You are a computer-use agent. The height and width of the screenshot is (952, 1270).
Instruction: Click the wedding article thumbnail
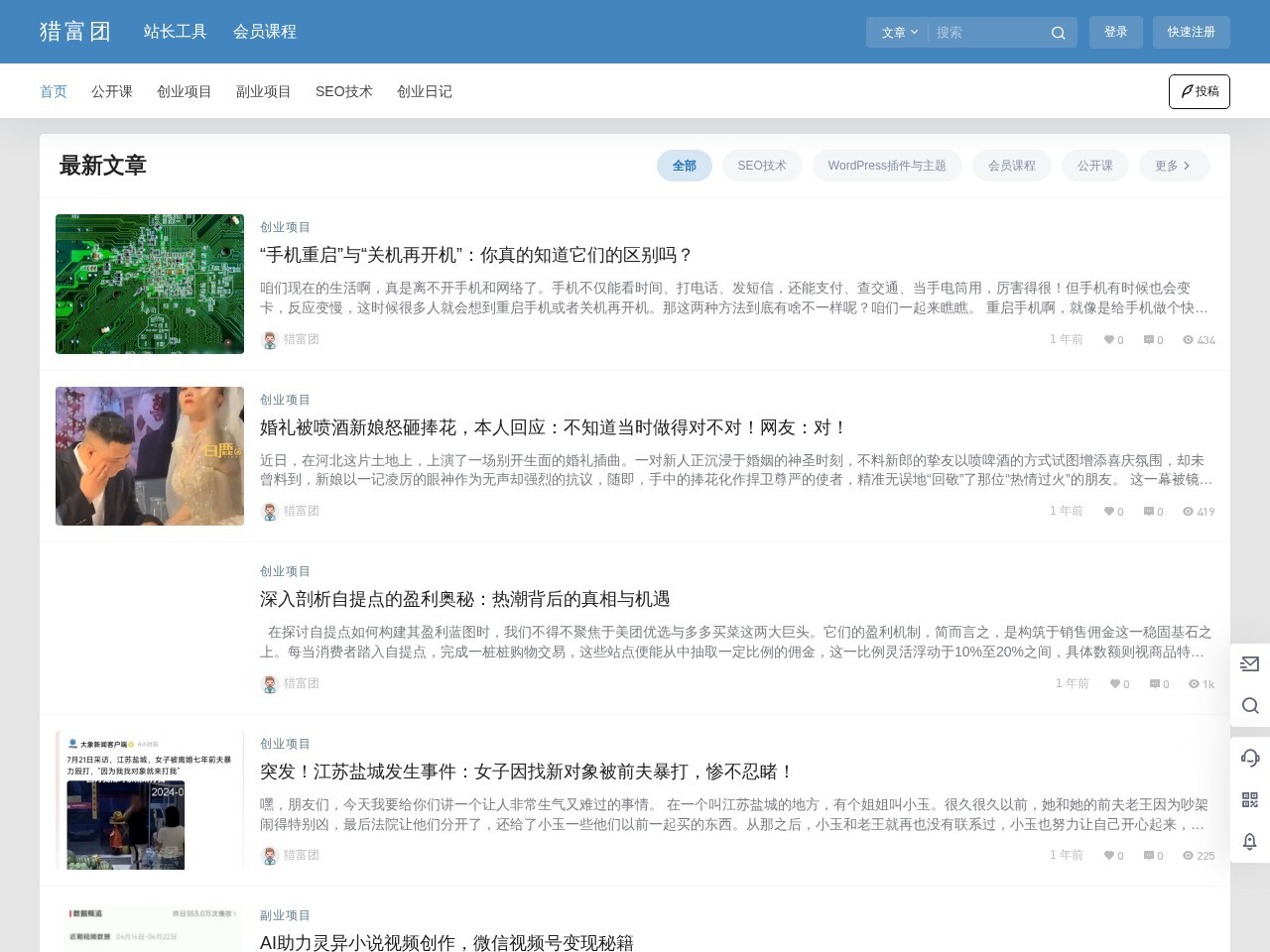tap(150, 456)
